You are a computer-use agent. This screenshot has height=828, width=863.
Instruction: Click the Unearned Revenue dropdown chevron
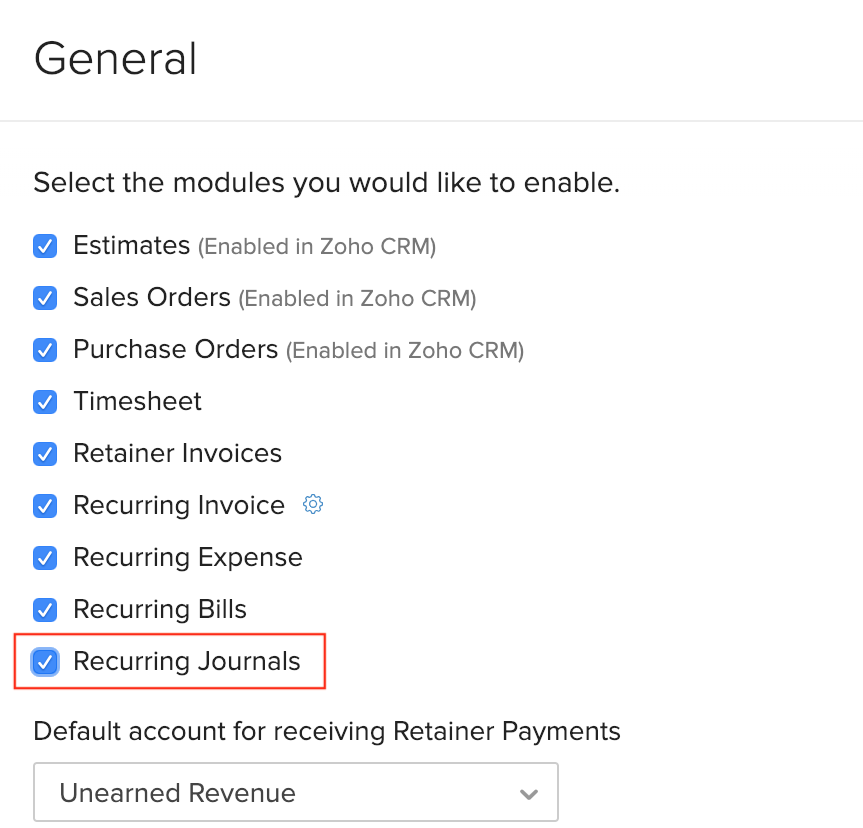[528, 792]
